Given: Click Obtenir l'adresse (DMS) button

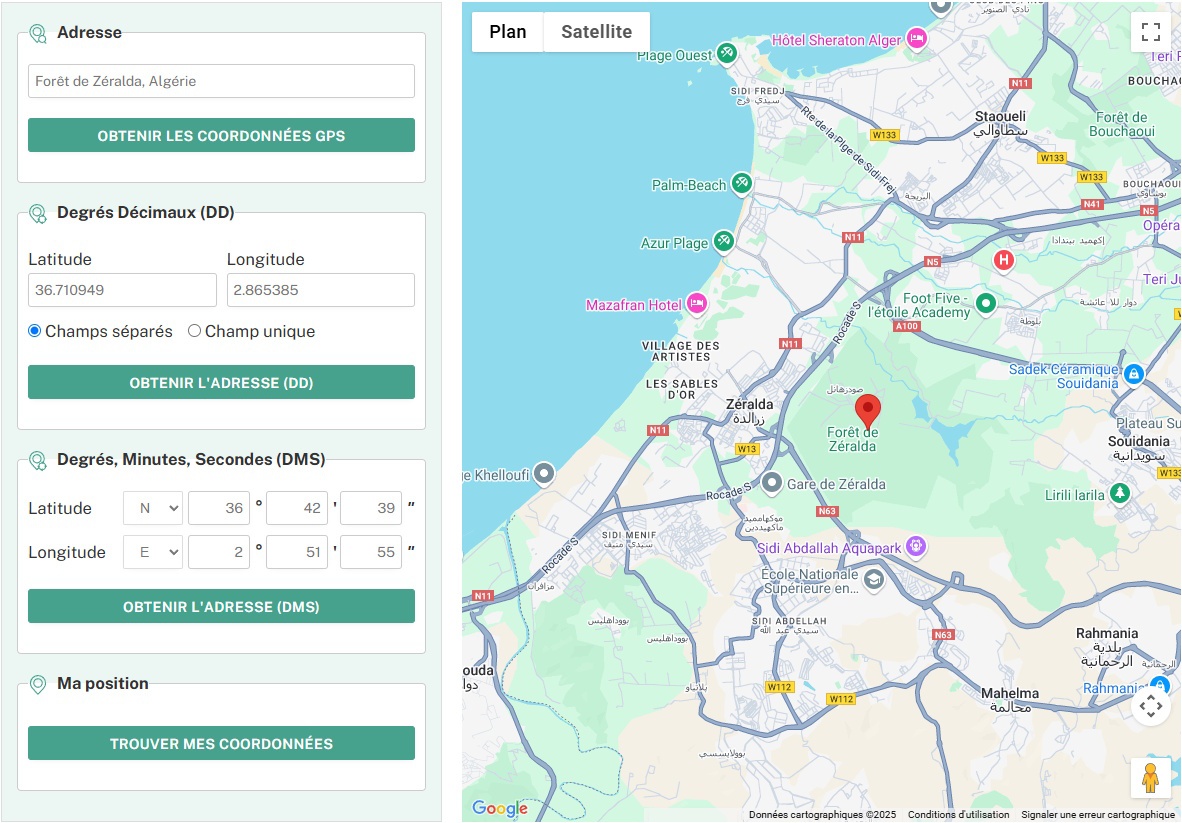Looking at the screenshot, I should [222, 606].
